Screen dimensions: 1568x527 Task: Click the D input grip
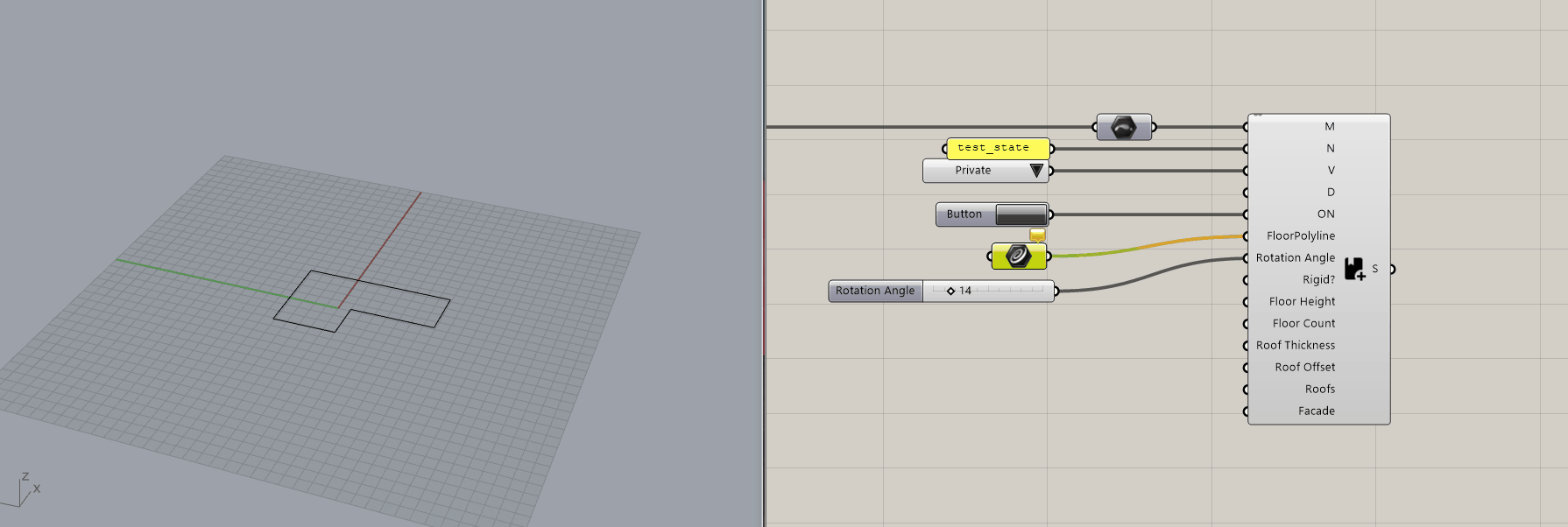pyautogui.click(x=1247, y=193)
